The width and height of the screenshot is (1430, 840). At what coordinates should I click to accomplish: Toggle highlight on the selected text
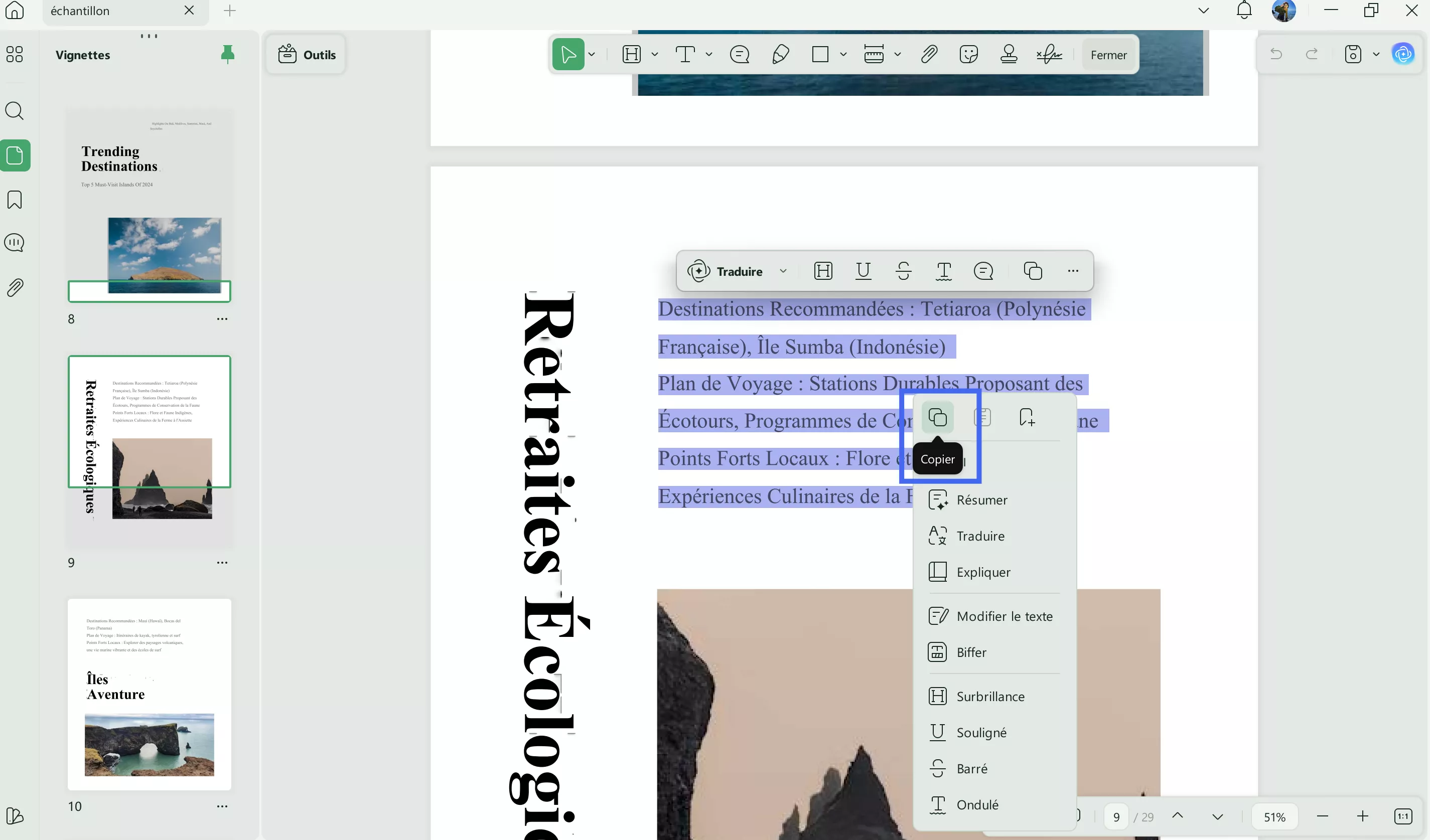823,271
